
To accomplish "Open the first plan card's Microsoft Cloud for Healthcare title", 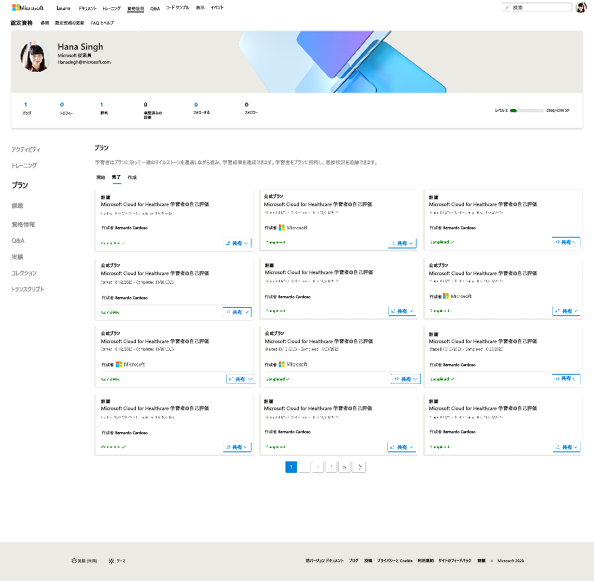I will point(155,204).
